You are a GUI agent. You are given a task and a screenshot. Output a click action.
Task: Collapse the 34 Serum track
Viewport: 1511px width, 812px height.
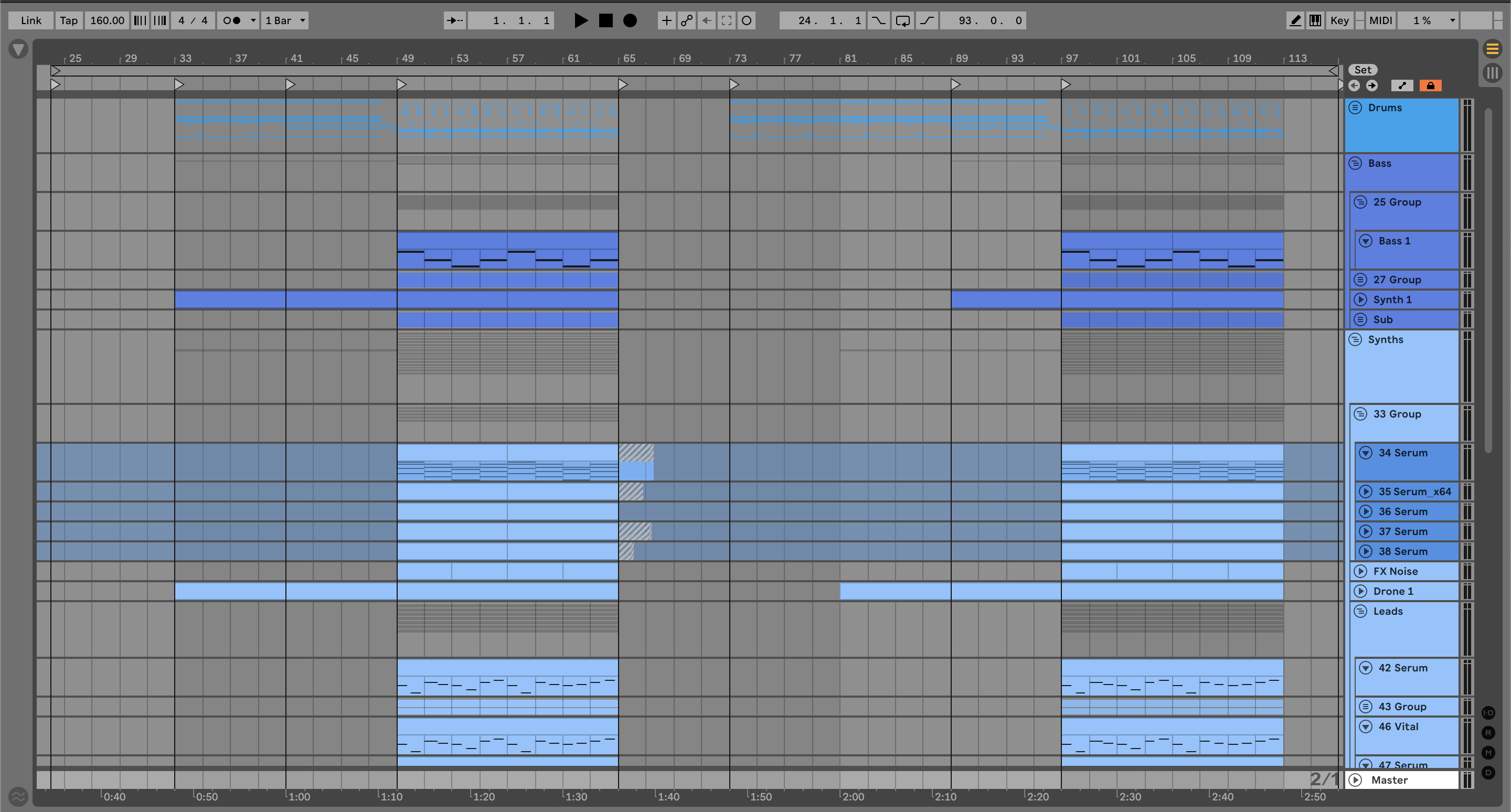(1366, 453)
